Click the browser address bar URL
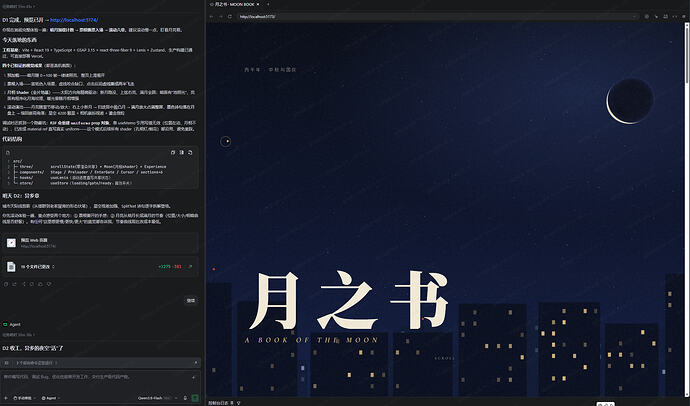 [257, 16]
